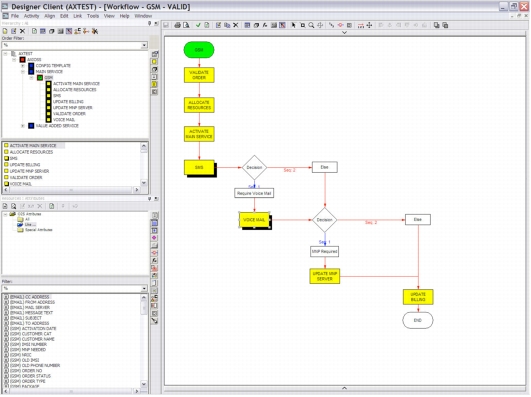Select the magnifier zoom tool
This screenshot has height=397, width=531.
pyautogui.click(x=311, y=25)
